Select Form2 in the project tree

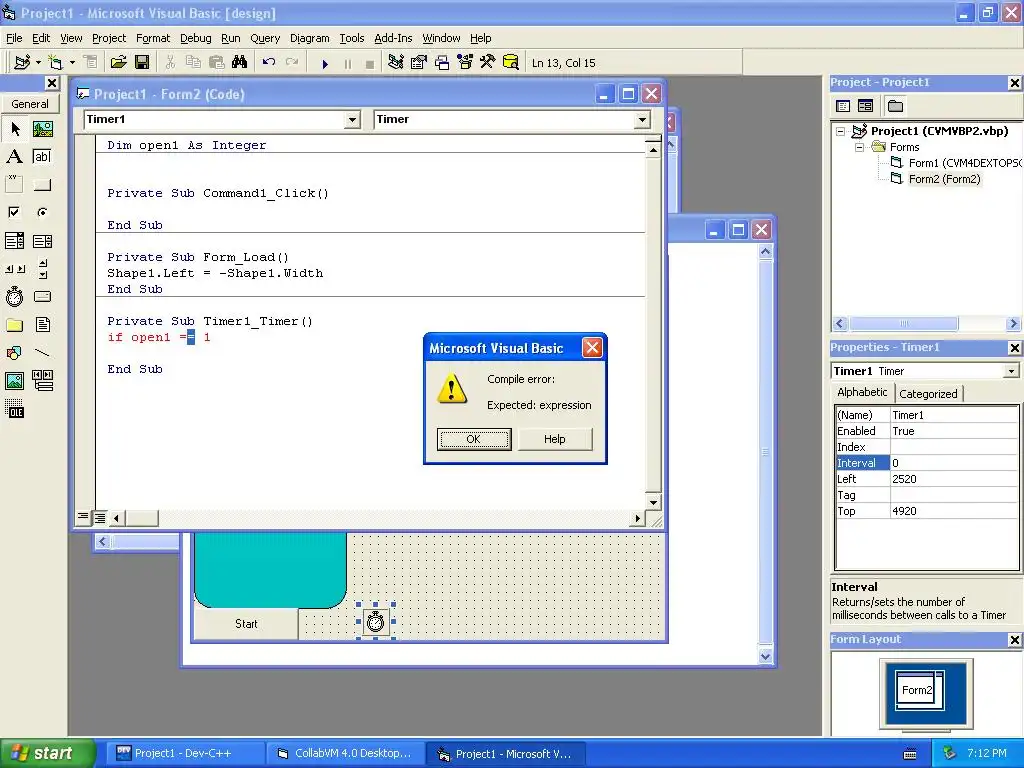click(936, 179)
